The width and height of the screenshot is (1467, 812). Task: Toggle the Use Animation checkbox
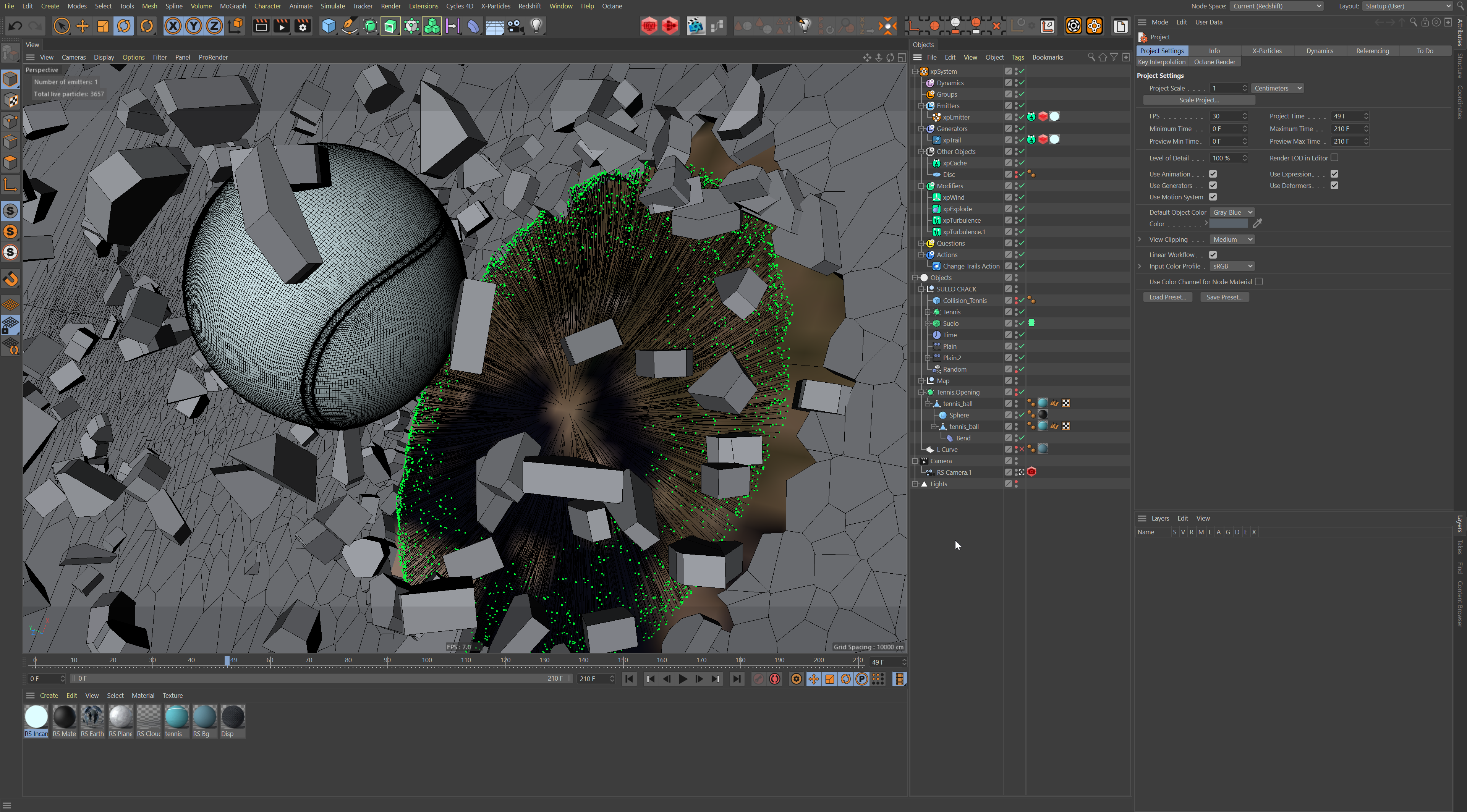(x=1213, y=174)
